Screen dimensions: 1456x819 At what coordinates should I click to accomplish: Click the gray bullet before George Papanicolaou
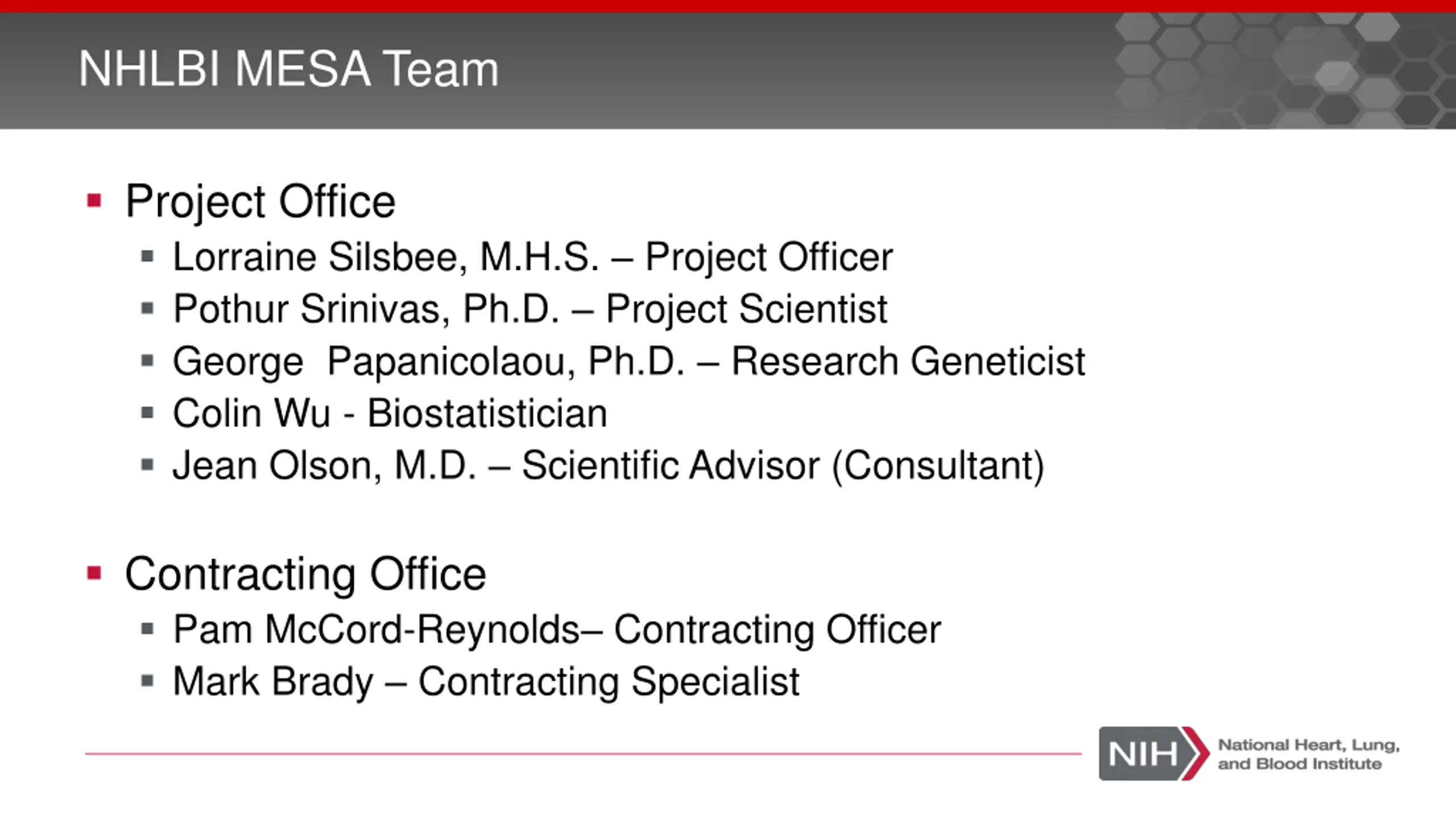[x=147, y=361]
